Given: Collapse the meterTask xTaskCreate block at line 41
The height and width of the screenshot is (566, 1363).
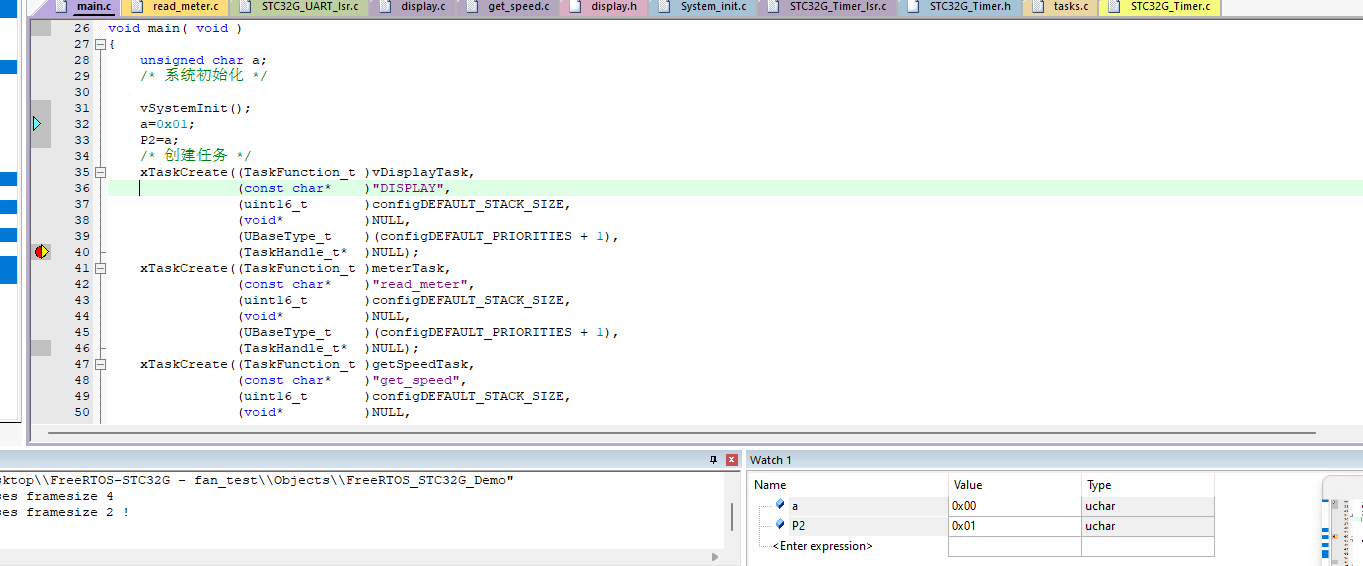Looking at the screenshot, I should click(x=100, y=268).
